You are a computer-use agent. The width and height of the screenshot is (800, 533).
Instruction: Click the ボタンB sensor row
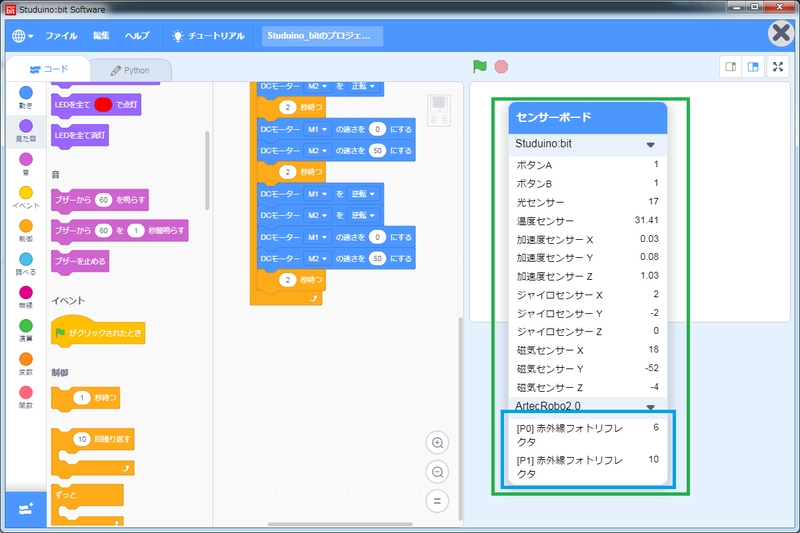588,183
